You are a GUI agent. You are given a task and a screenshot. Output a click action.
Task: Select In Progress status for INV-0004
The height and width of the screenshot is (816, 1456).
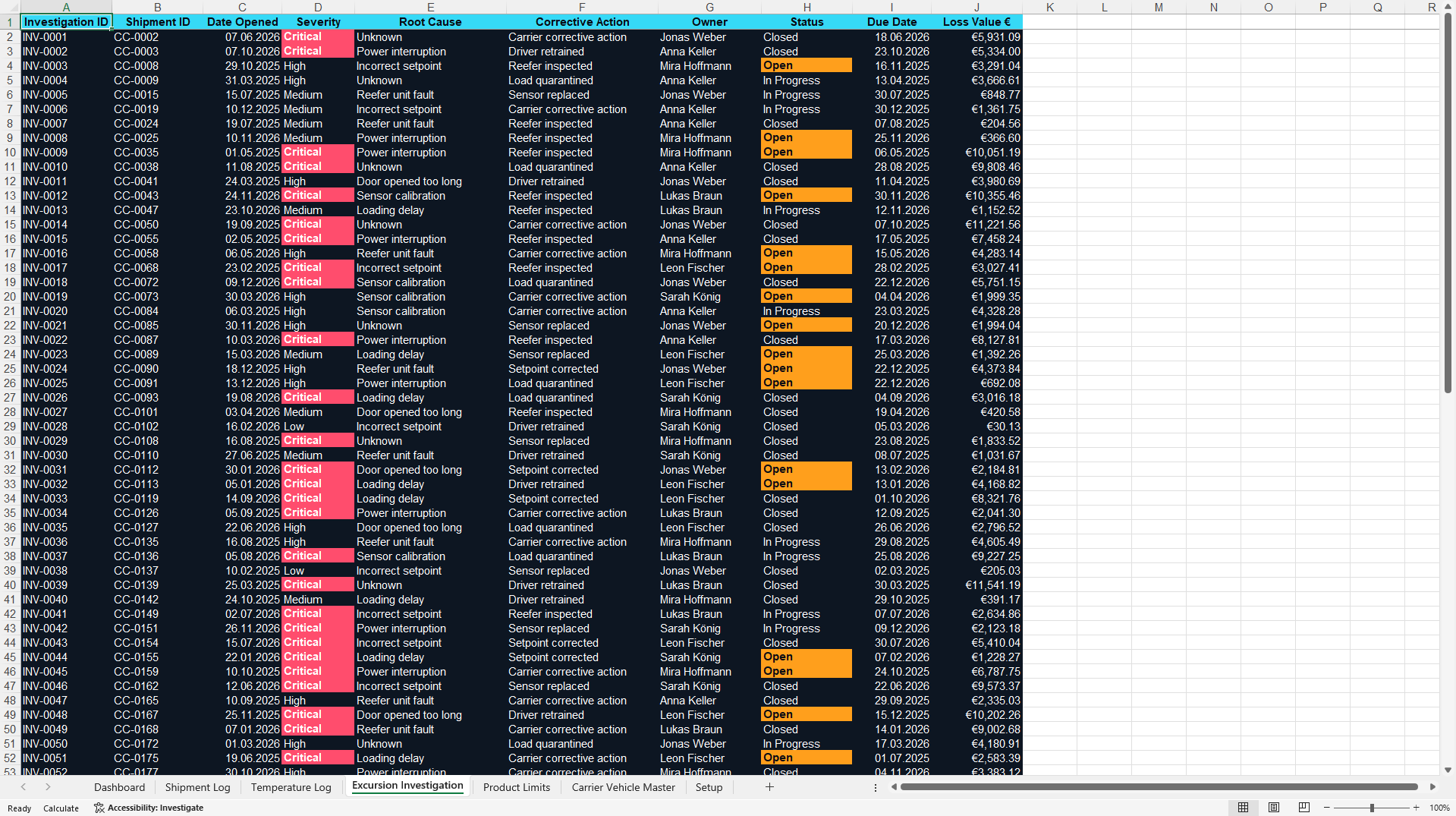click(x=807, y=80)
